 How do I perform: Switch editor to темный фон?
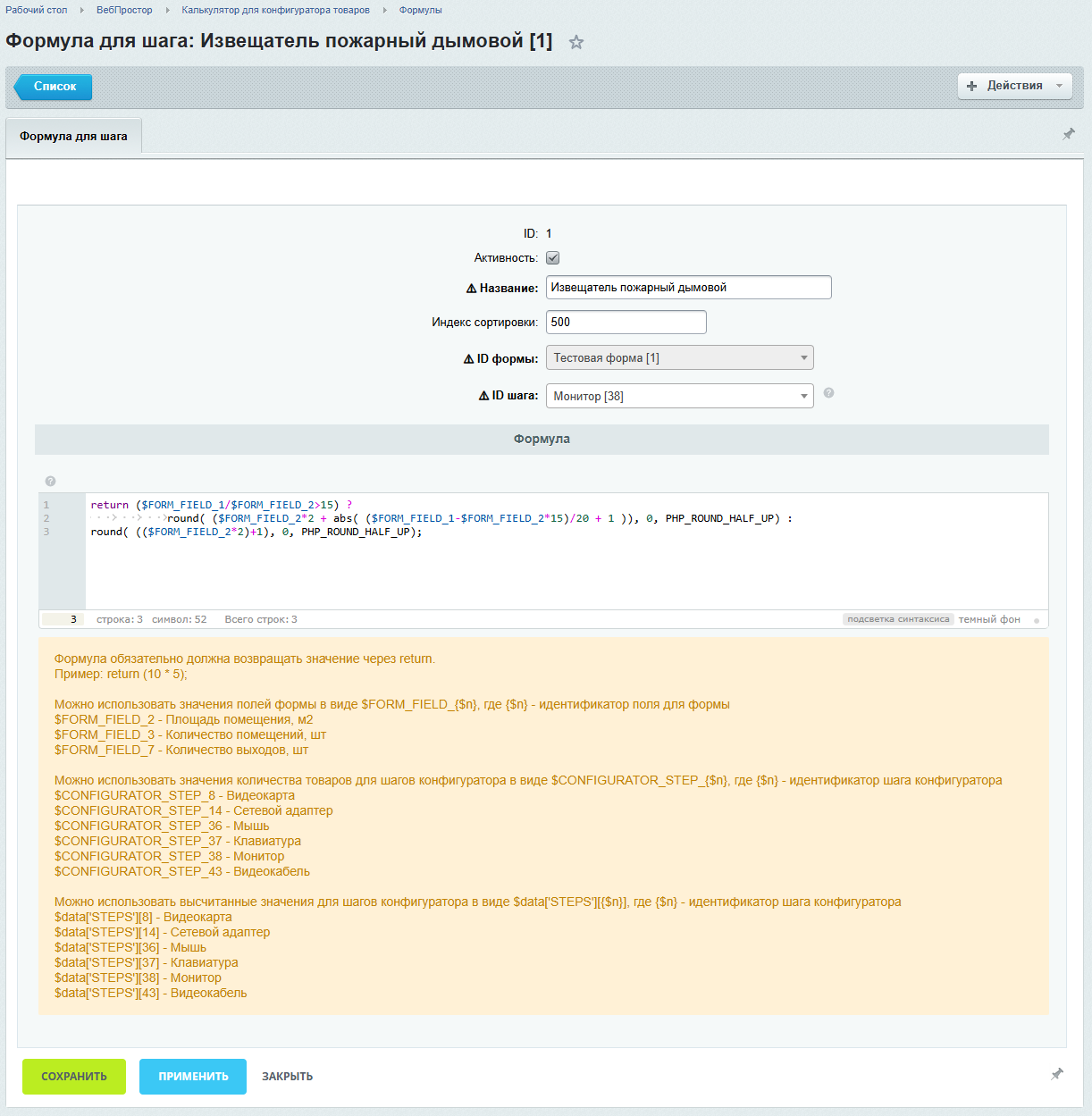click(989, 619)
